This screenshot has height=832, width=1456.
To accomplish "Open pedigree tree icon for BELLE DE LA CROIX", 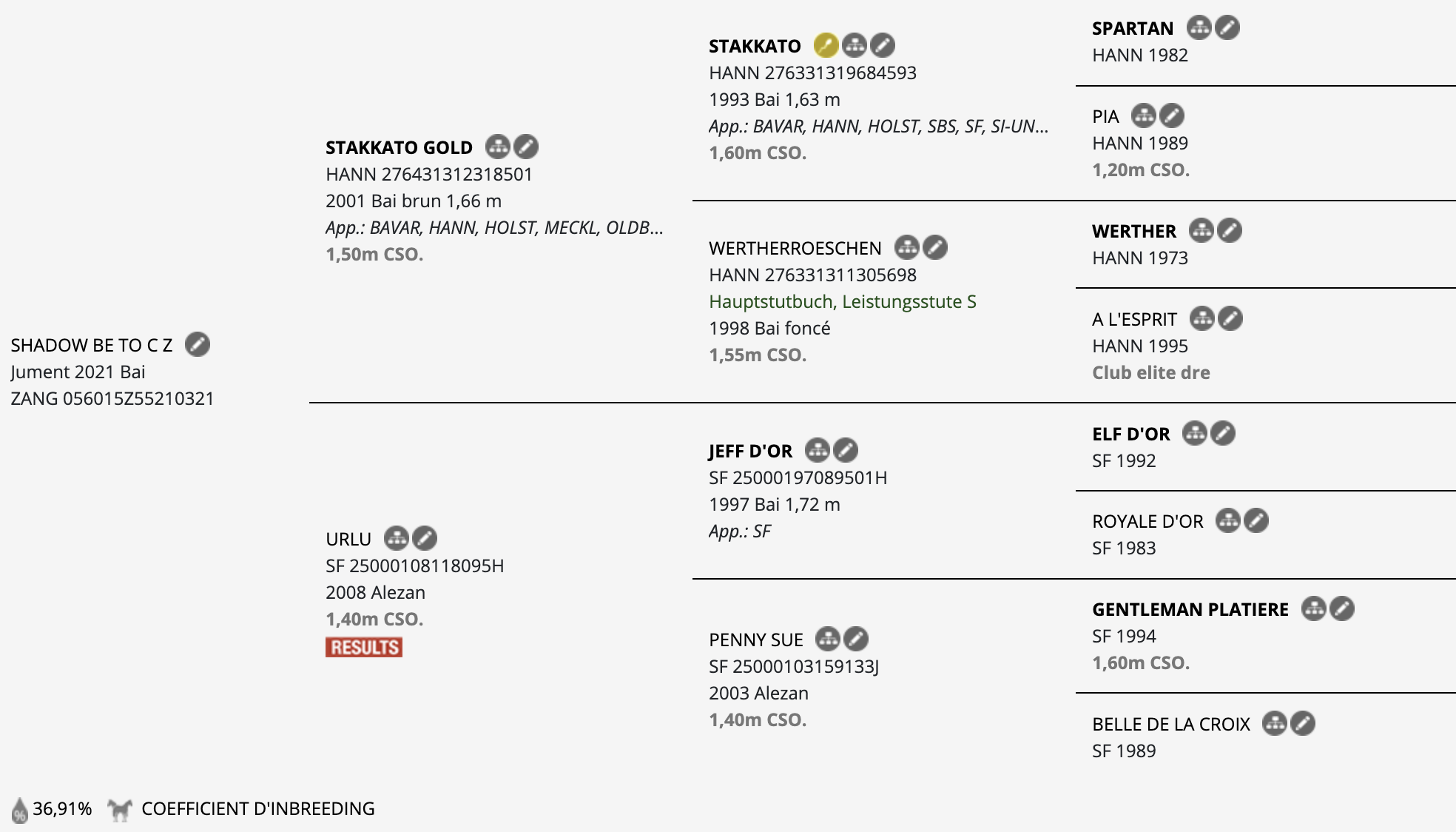I will pyautogui.click(x=1275, y=723).
